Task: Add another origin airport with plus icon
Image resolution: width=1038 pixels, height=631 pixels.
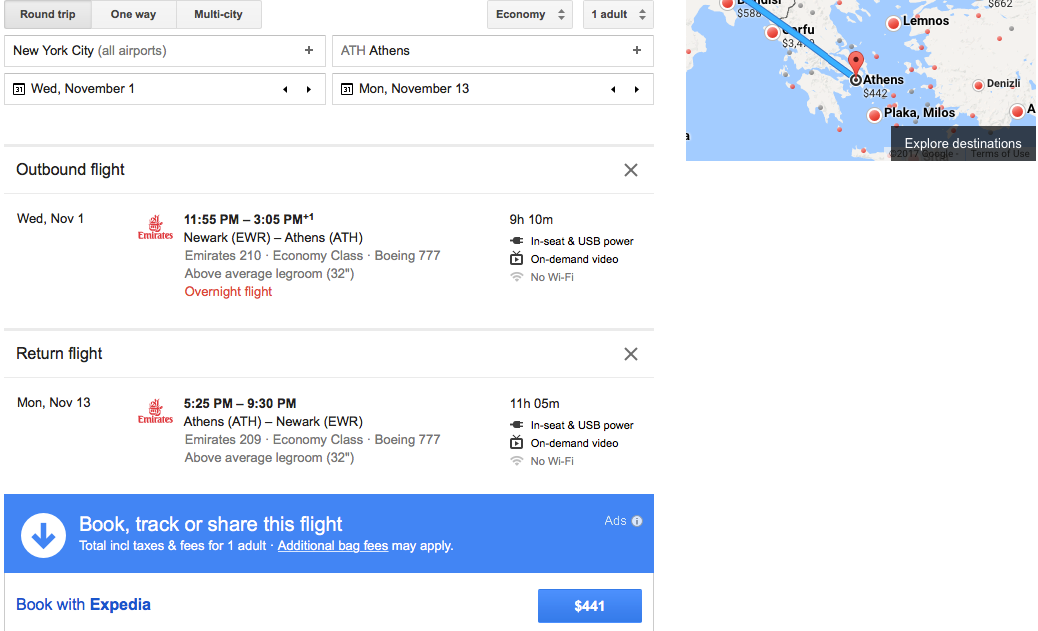Action: coord(308,50)
